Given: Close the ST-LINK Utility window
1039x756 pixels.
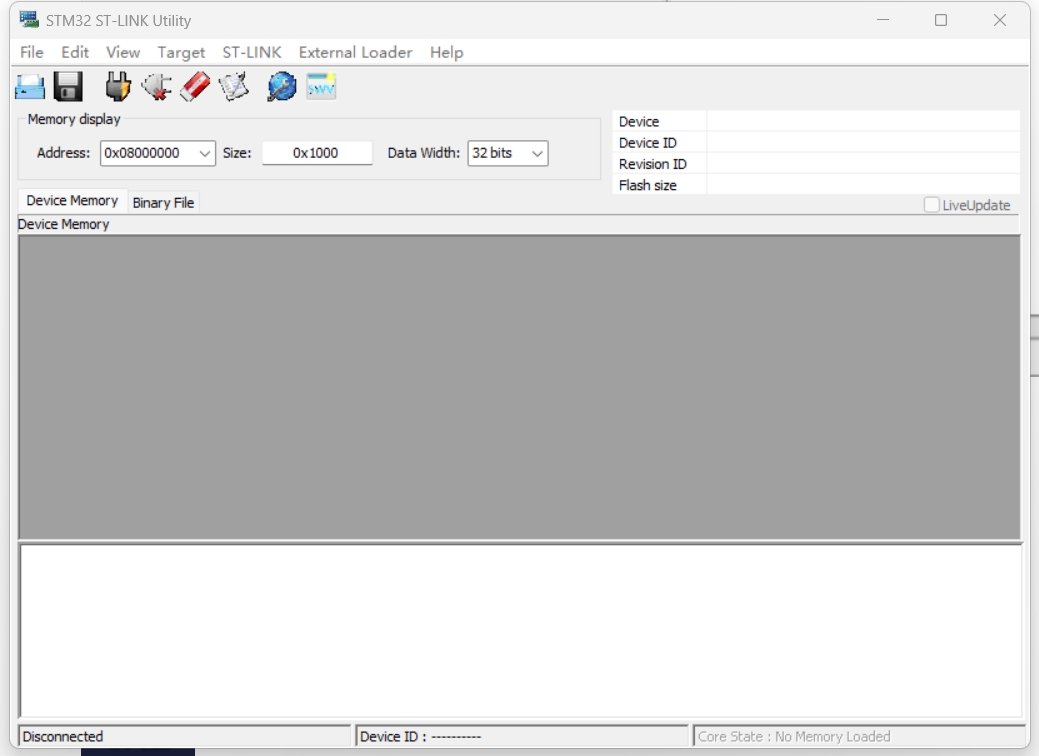Looking at the screenshot, I should click(1000, 20).
